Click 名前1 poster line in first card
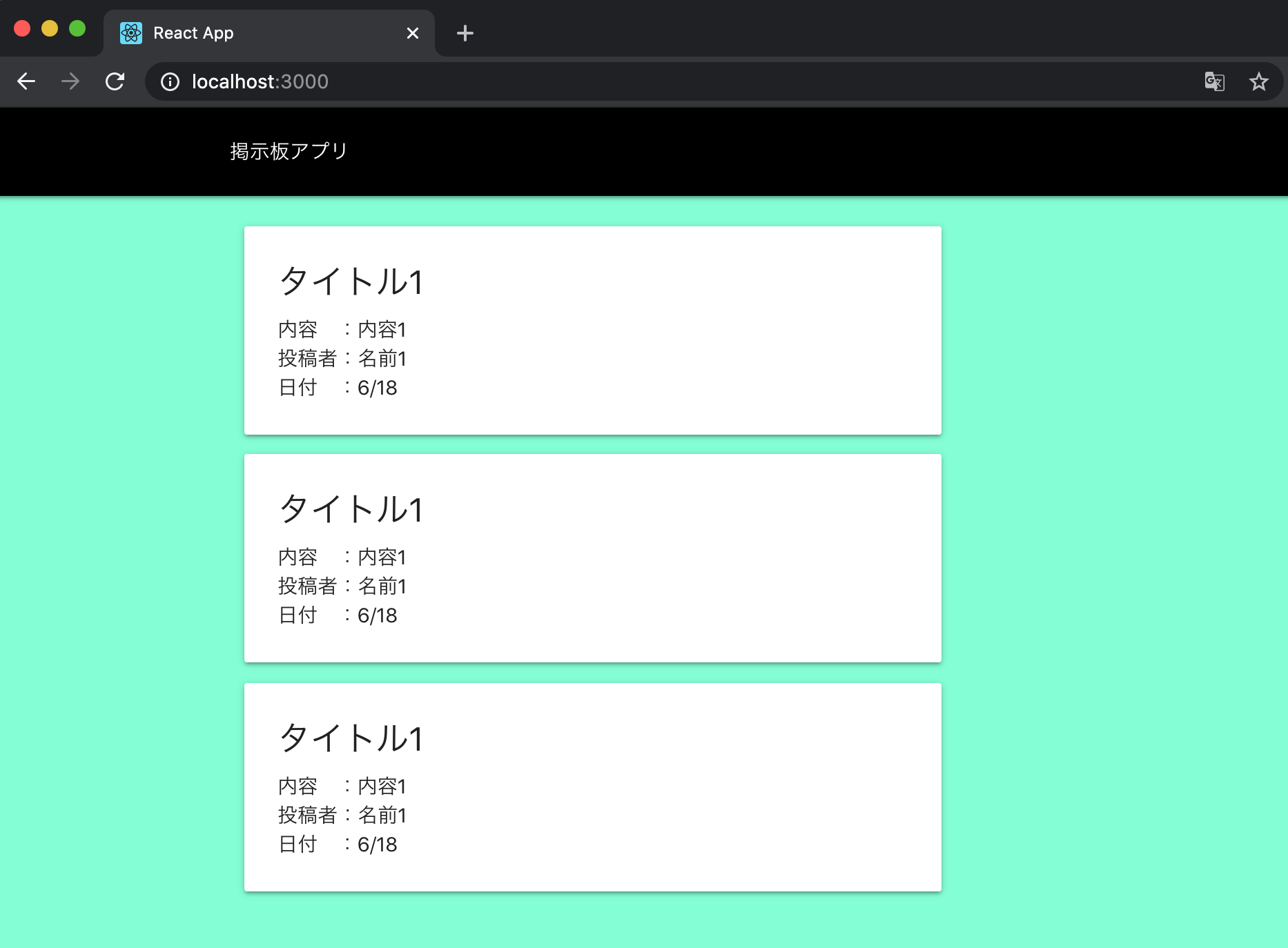Viewport: 1288px width, 948px height. click(x=342, y=358)
